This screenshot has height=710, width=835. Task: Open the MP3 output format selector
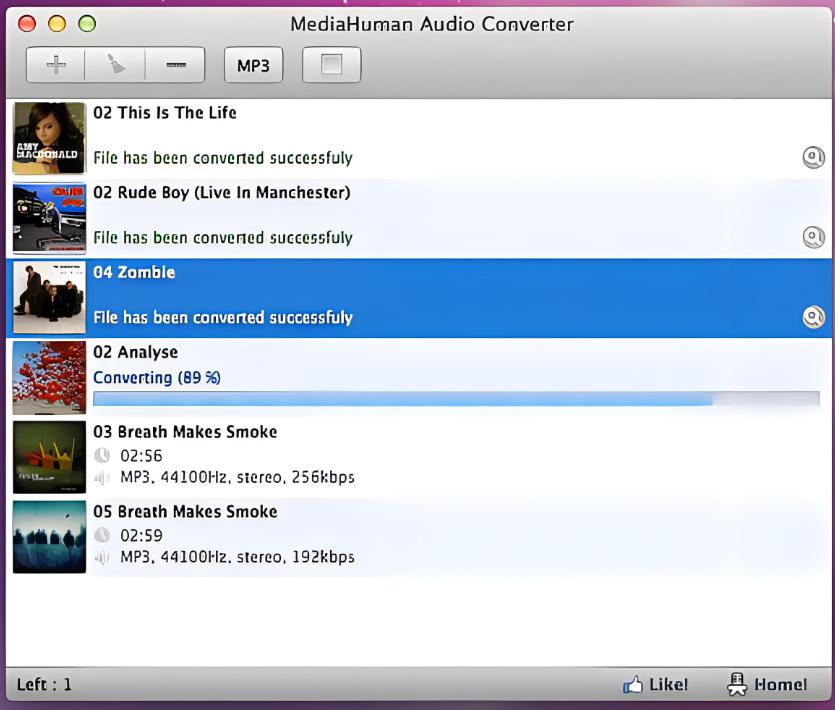(253, 66)
